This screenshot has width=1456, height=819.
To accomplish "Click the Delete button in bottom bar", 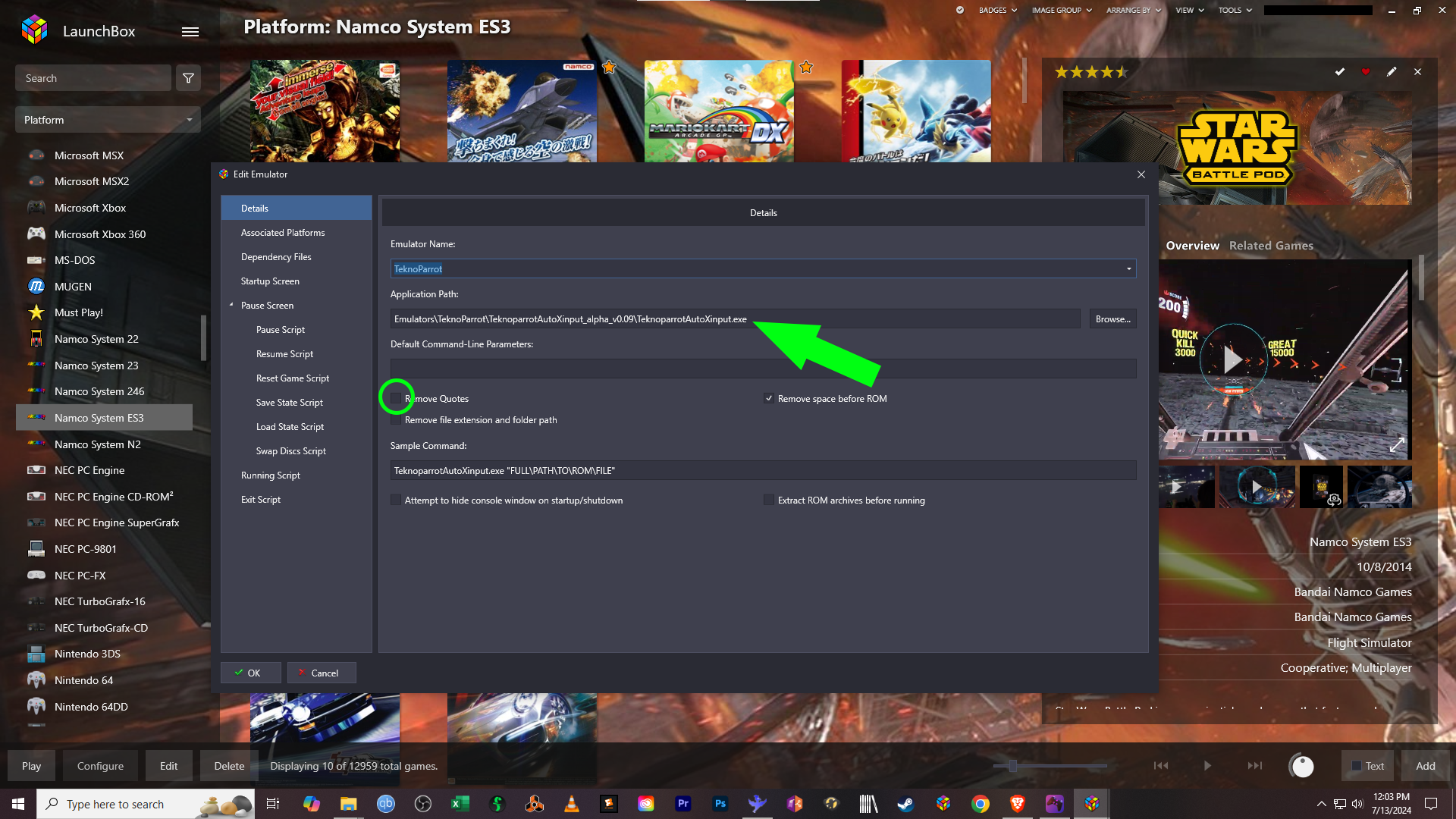I will coord(229,766).
